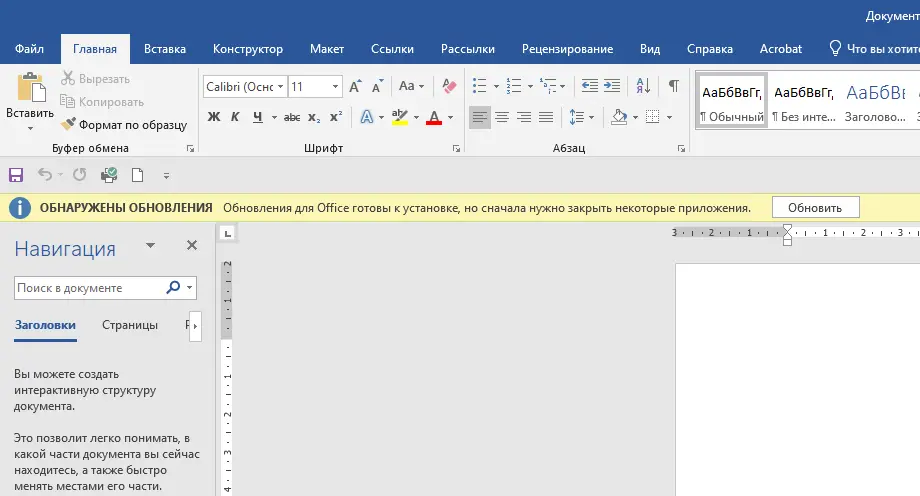Toggle Italic (К) formatting
This screenshot has width=920, height=496.
click(236, 117)
